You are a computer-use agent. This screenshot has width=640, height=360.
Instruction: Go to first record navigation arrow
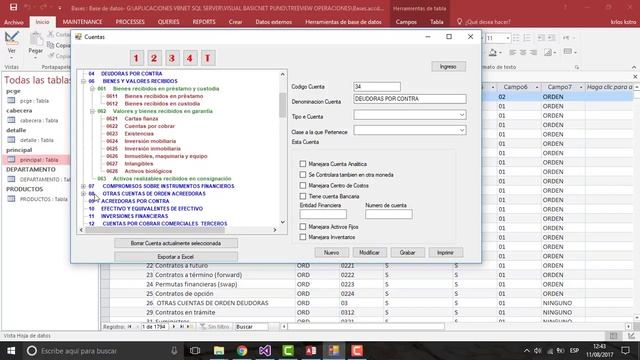click(130, 327)
